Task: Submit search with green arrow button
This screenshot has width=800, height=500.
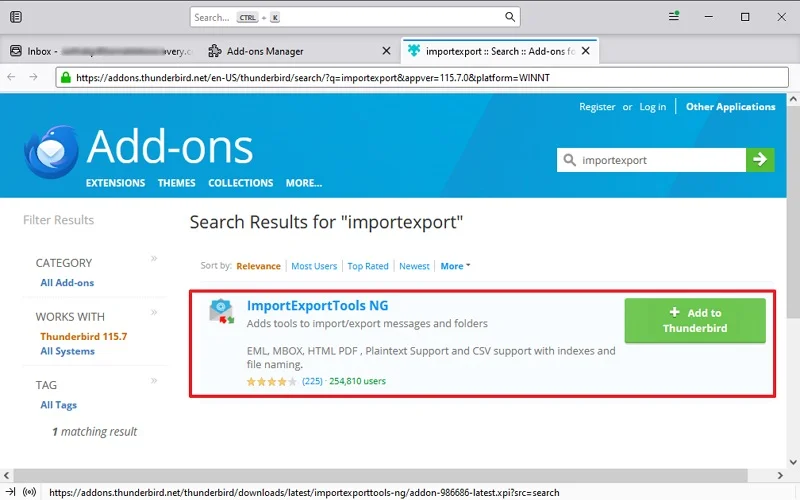Action: [x=760, y=160]
